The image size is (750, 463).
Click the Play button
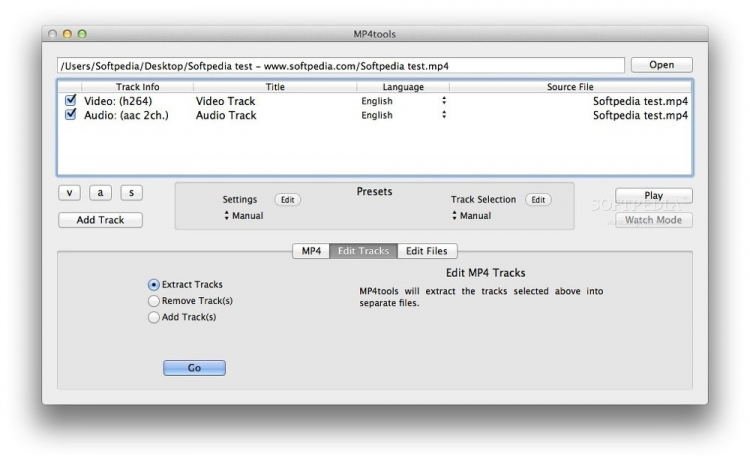653,196
